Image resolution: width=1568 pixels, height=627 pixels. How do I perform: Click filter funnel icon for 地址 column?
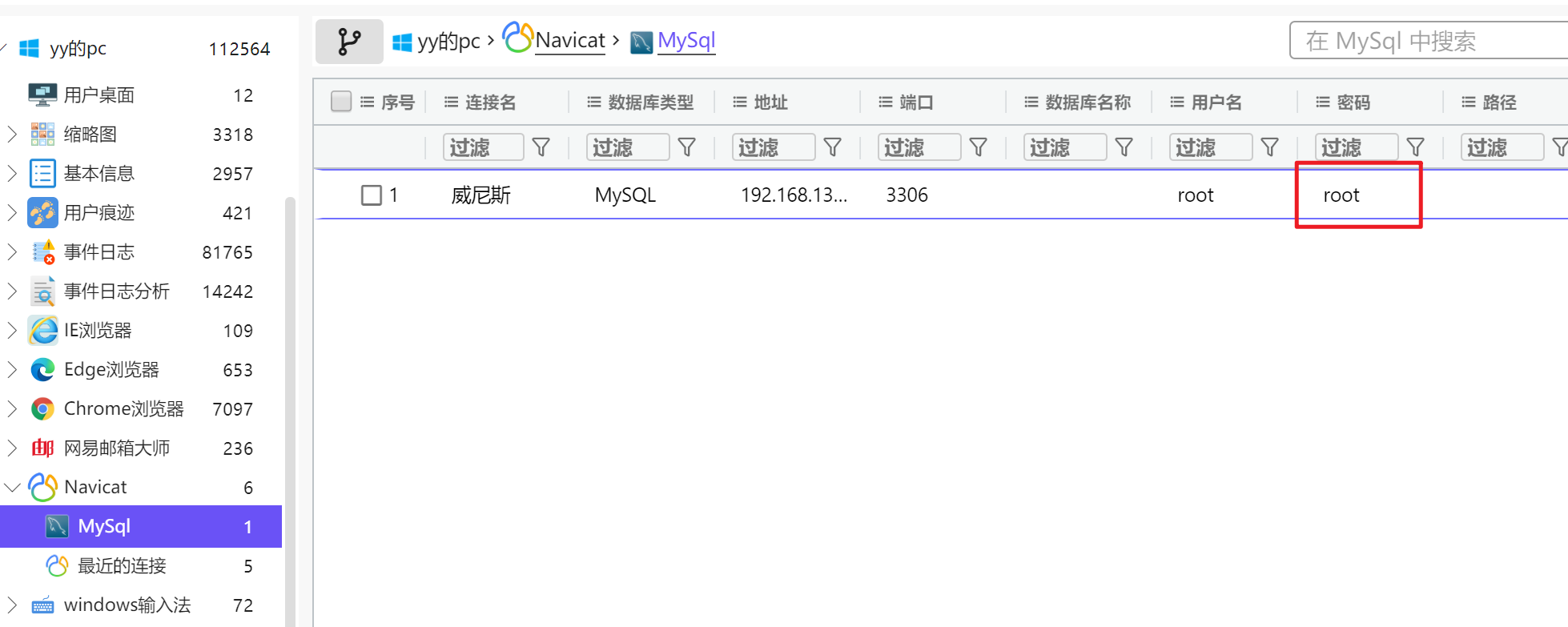click(833, 147)
